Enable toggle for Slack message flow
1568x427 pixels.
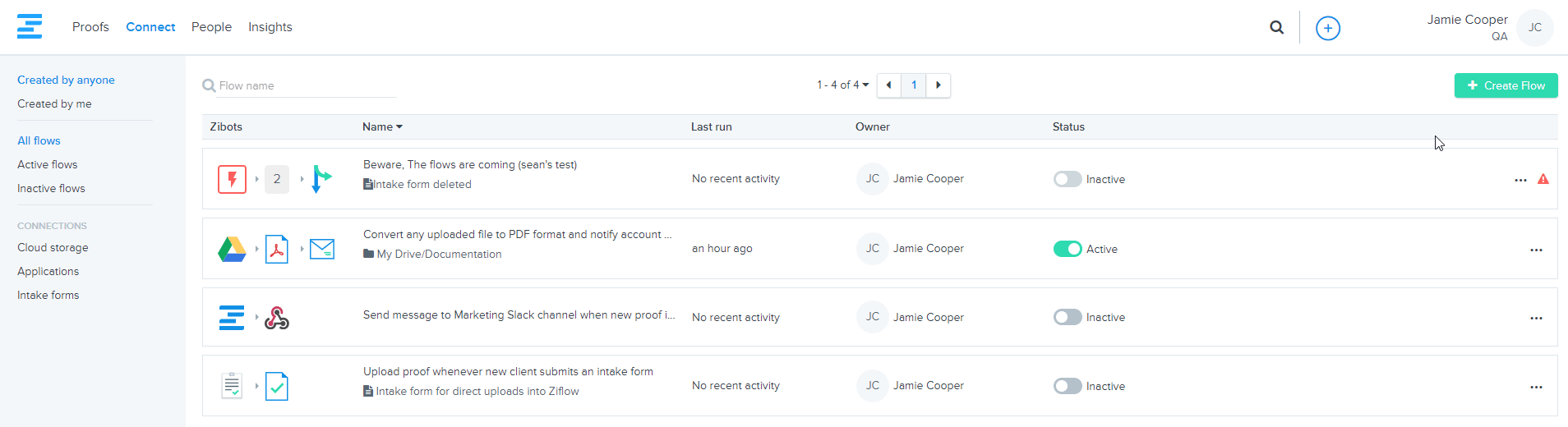click(x=1067, y=317)
